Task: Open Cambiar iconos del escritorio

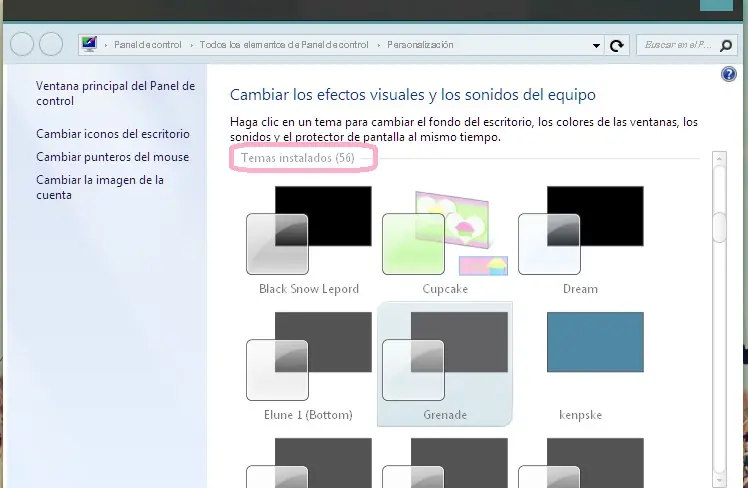Action: tap(113, 134)
